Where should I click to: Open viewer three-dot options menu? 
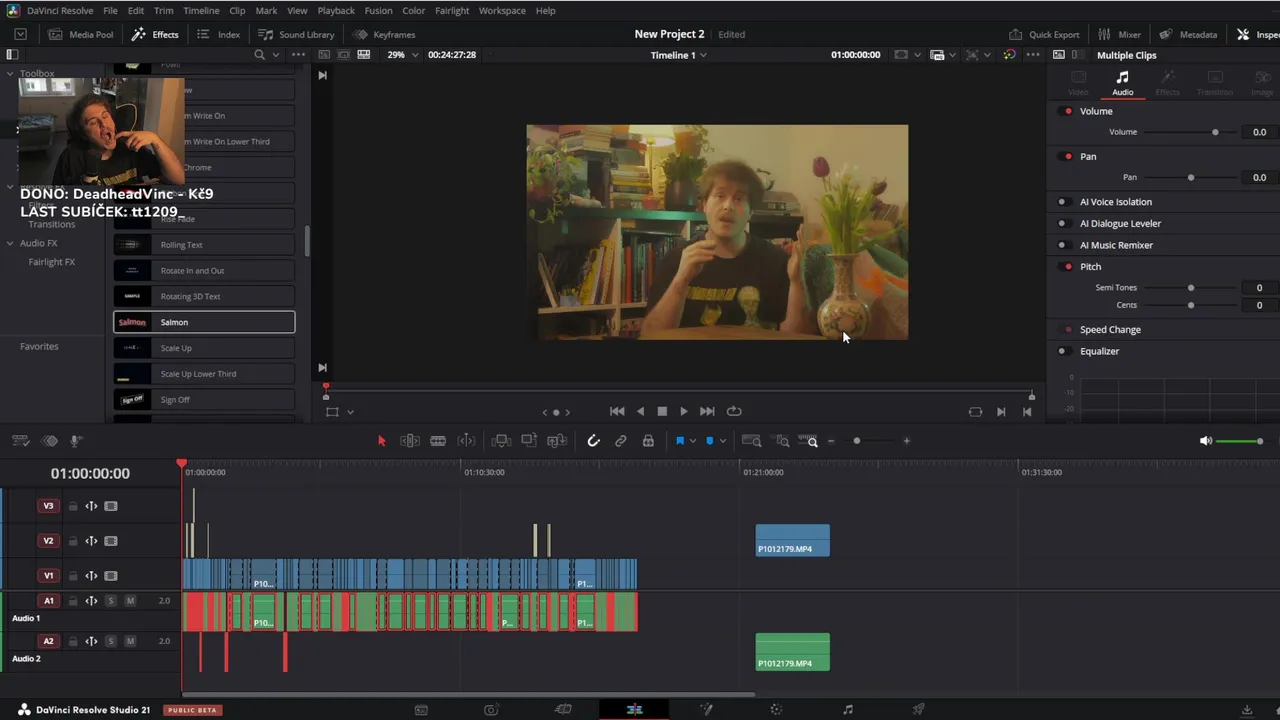(x=1033, y=55)
